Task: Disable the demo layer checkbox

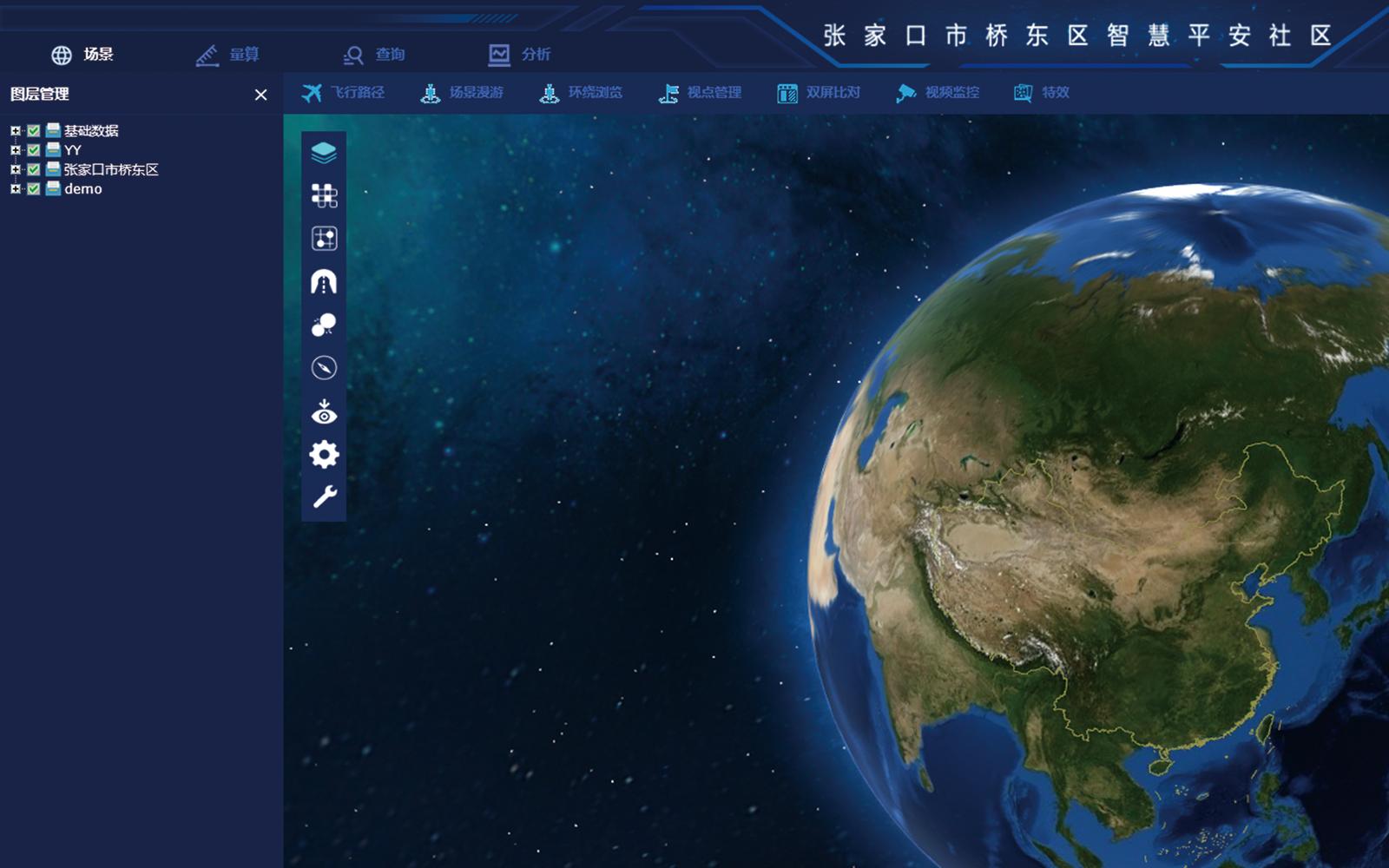Action: click(34, 189)
